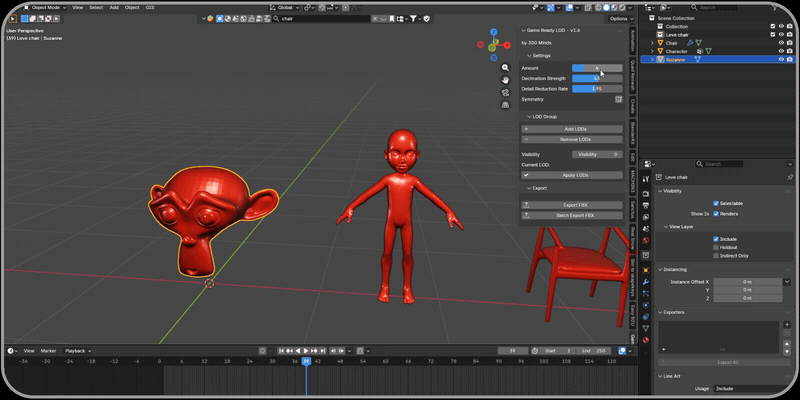Click the Add LODs button

[572, 129]
